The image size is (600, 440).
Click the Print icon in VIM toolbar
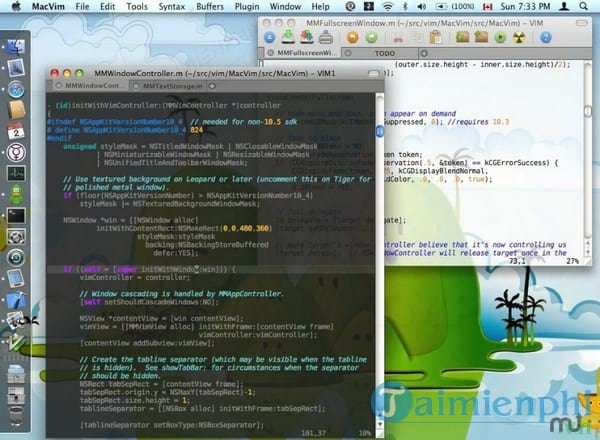[326, 37]
